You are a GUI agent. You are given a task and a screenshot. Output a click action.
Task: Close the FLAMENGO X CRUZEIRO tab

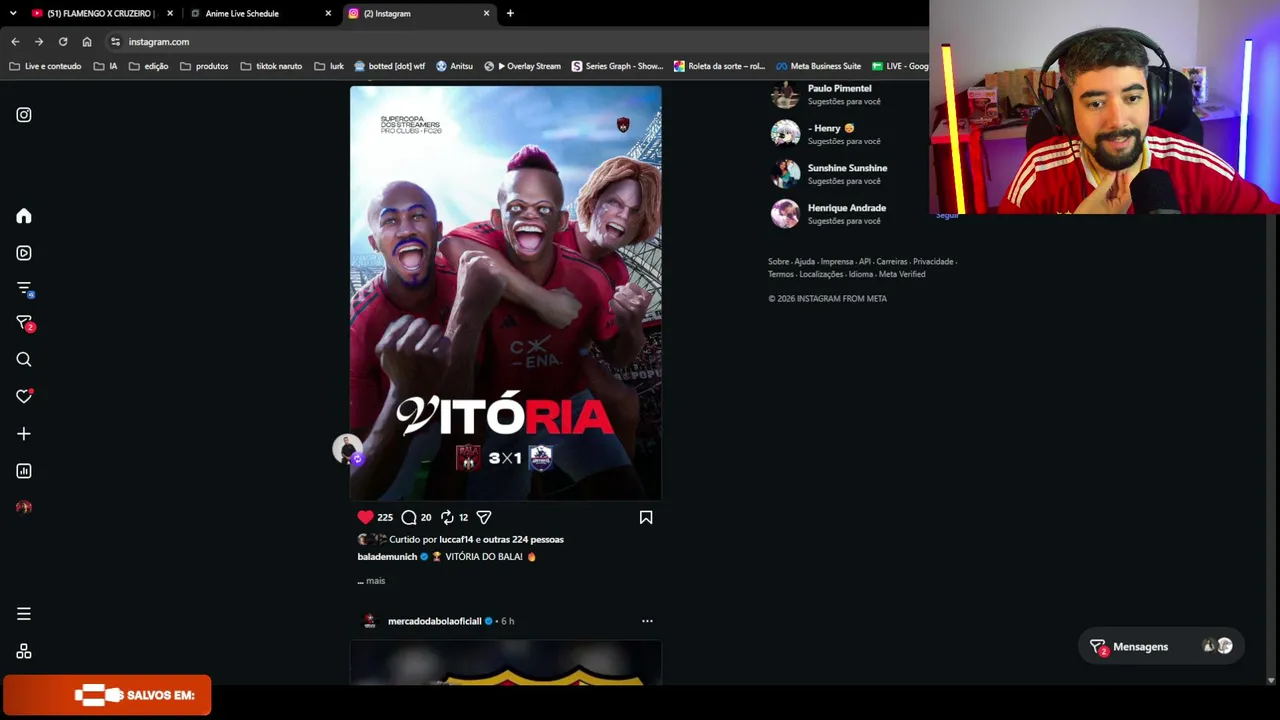[170, 14]
